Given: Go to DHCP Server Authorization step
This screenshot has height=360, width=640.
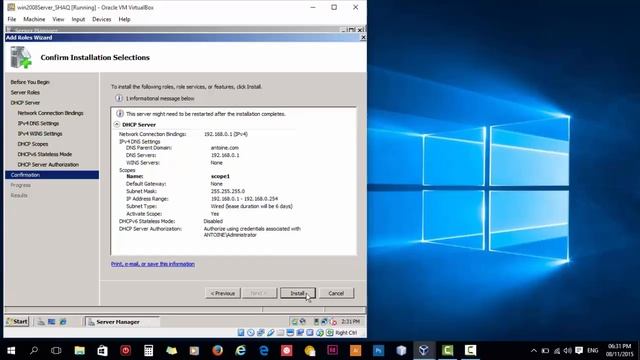Looking at the screenshot, I should pos(48,164).
